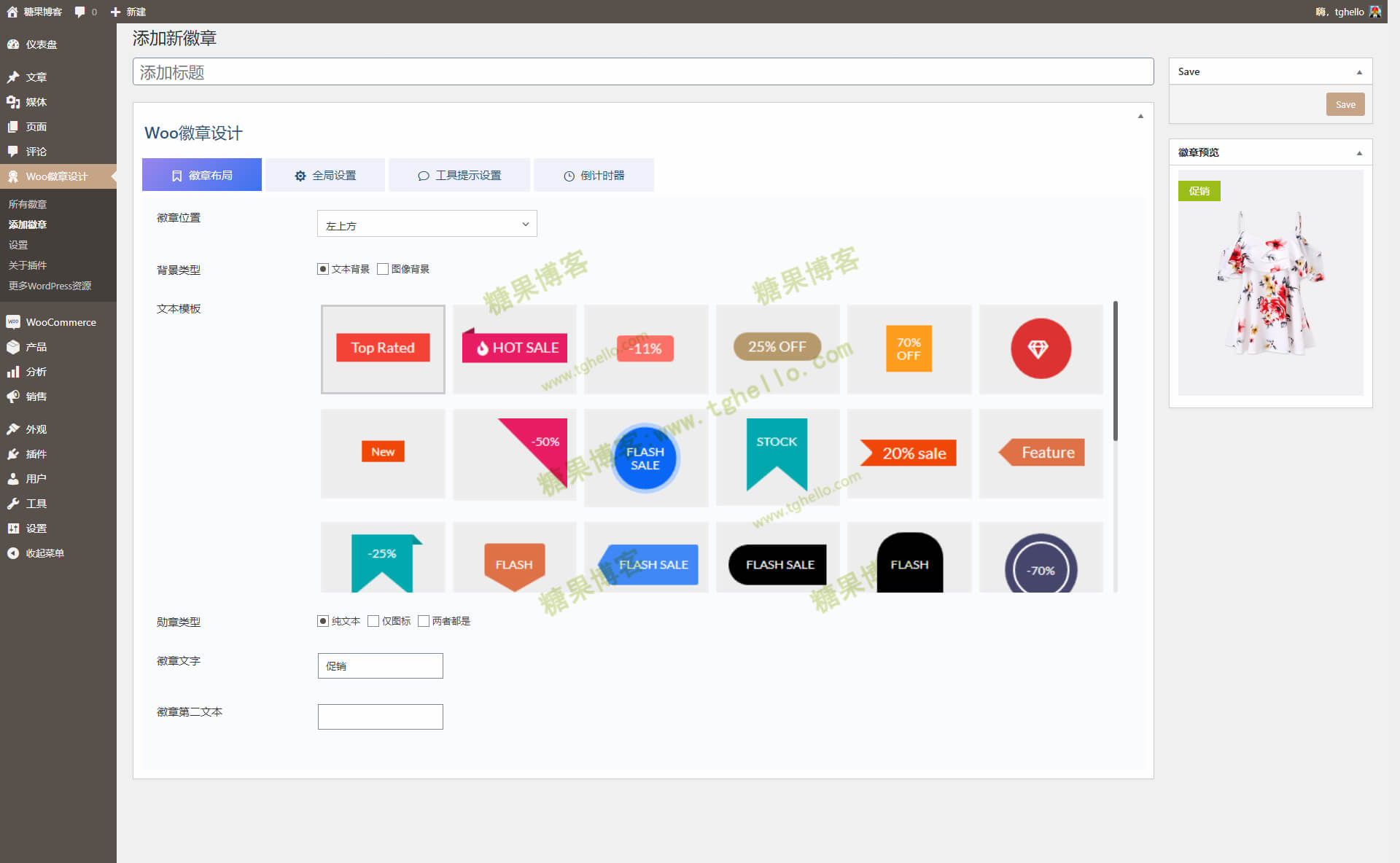Select the HOT SALE badge template

[x=514, y=348]
